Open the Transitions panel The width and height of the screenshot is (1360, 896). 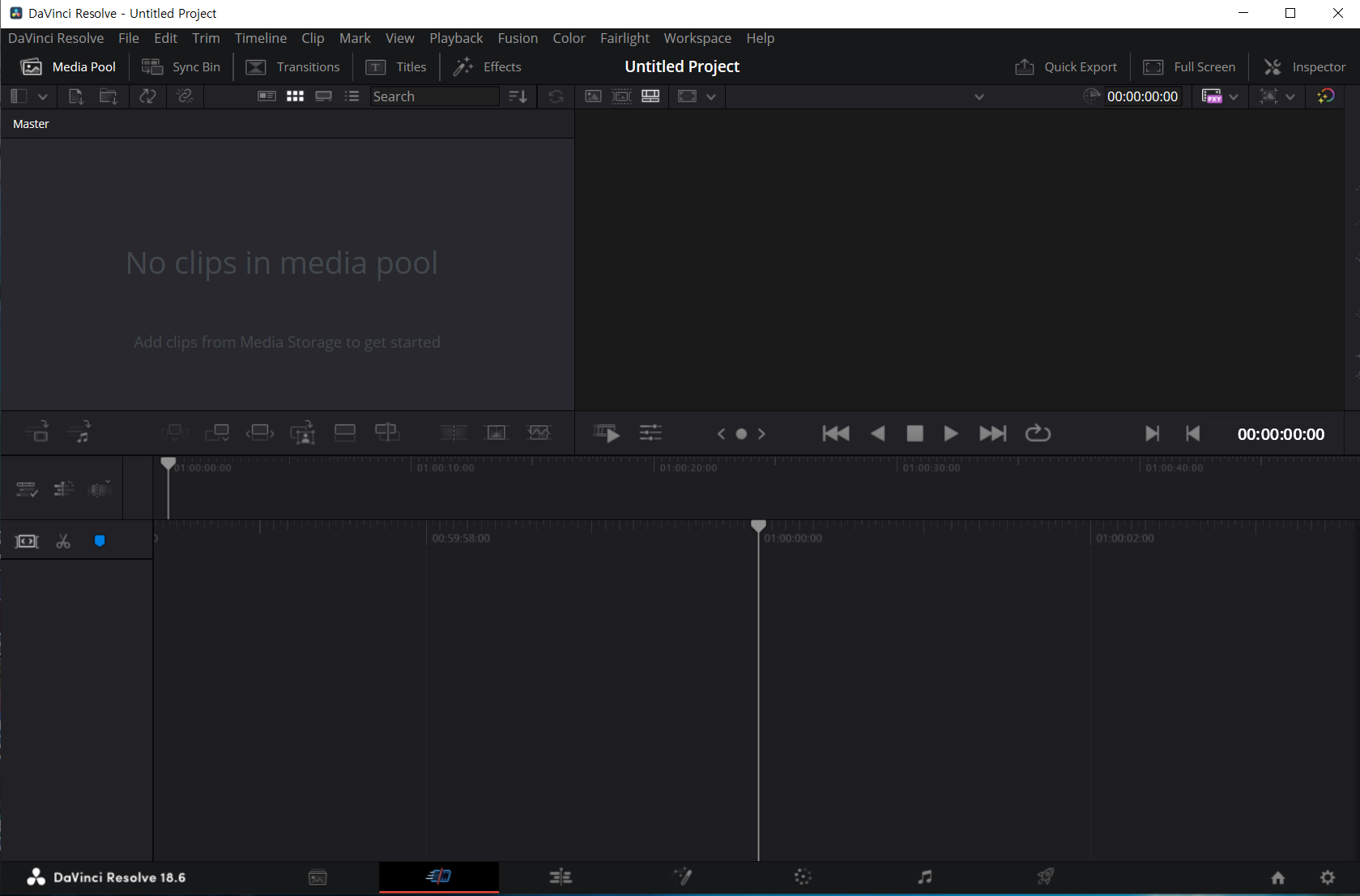[292, 66]
